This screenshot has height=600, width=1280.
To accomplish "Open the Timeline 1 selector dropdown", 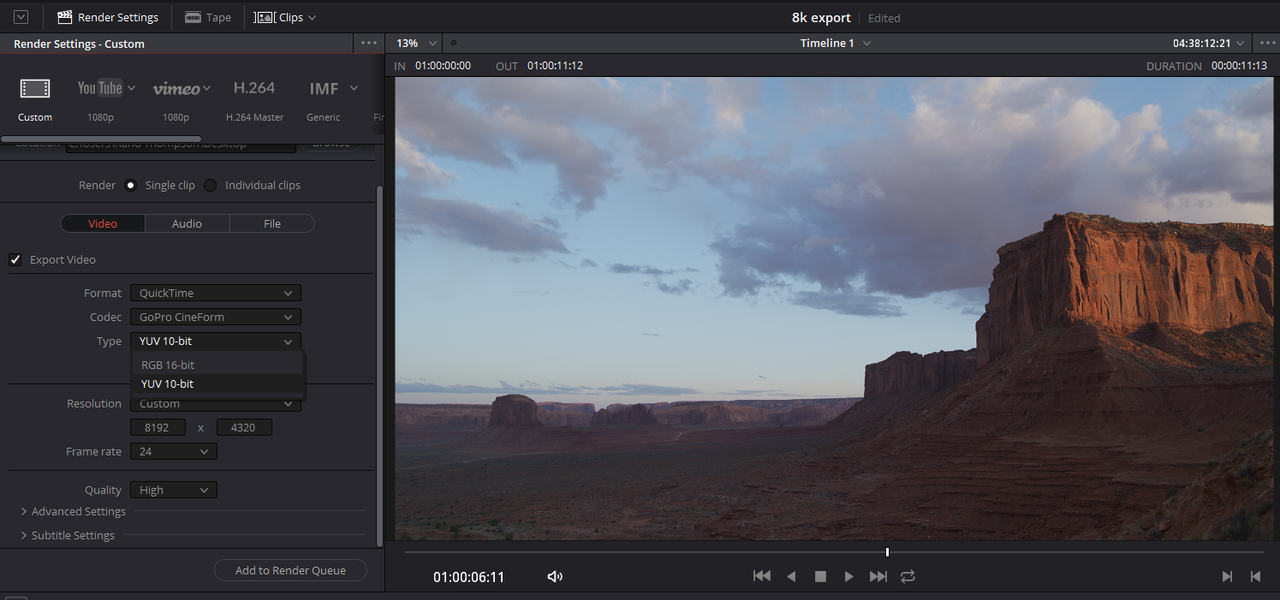I will click(835, 43).
